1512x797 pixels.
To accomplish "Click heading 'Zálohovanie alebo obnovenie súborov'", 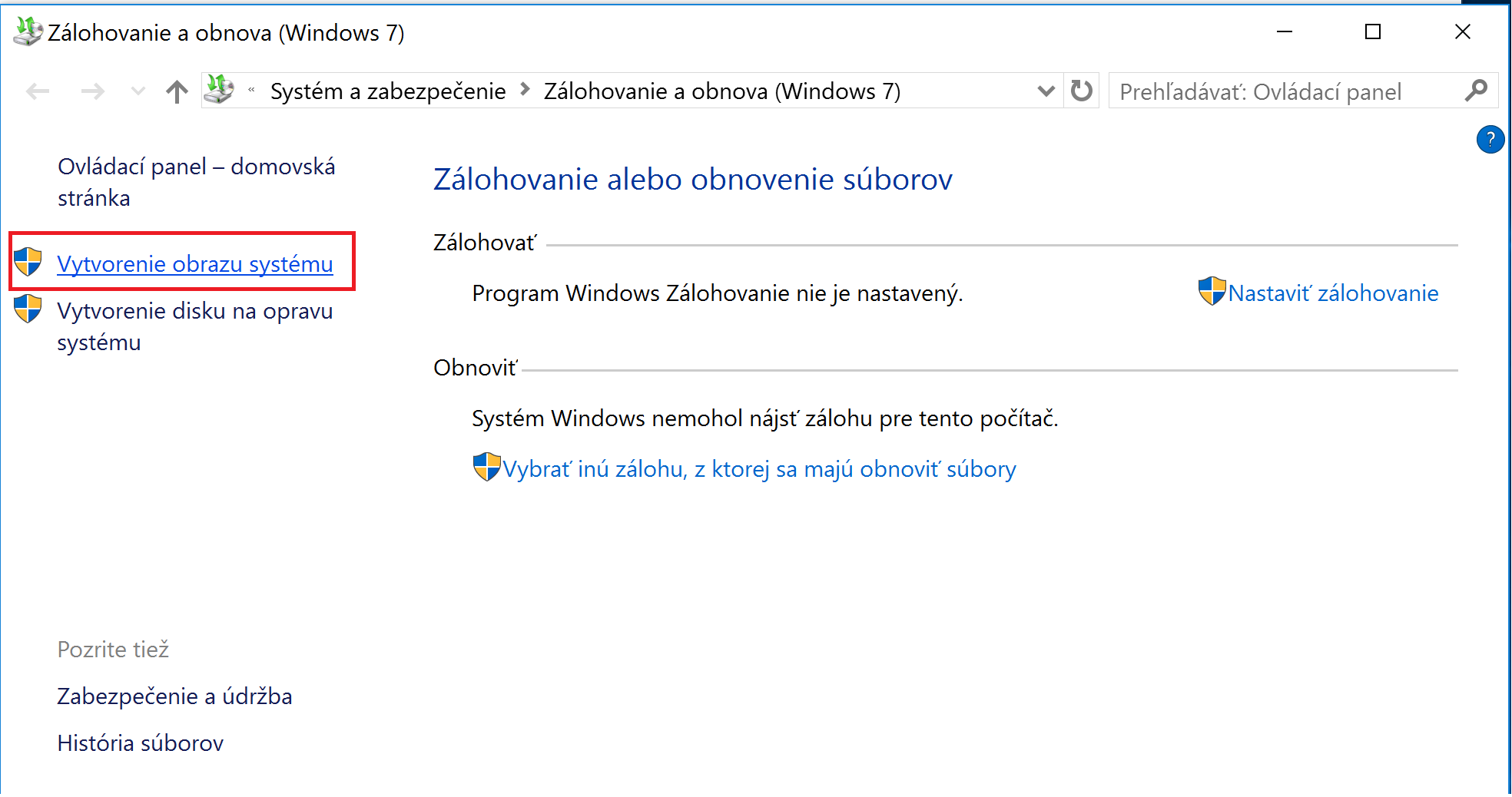I will [693, 180].
